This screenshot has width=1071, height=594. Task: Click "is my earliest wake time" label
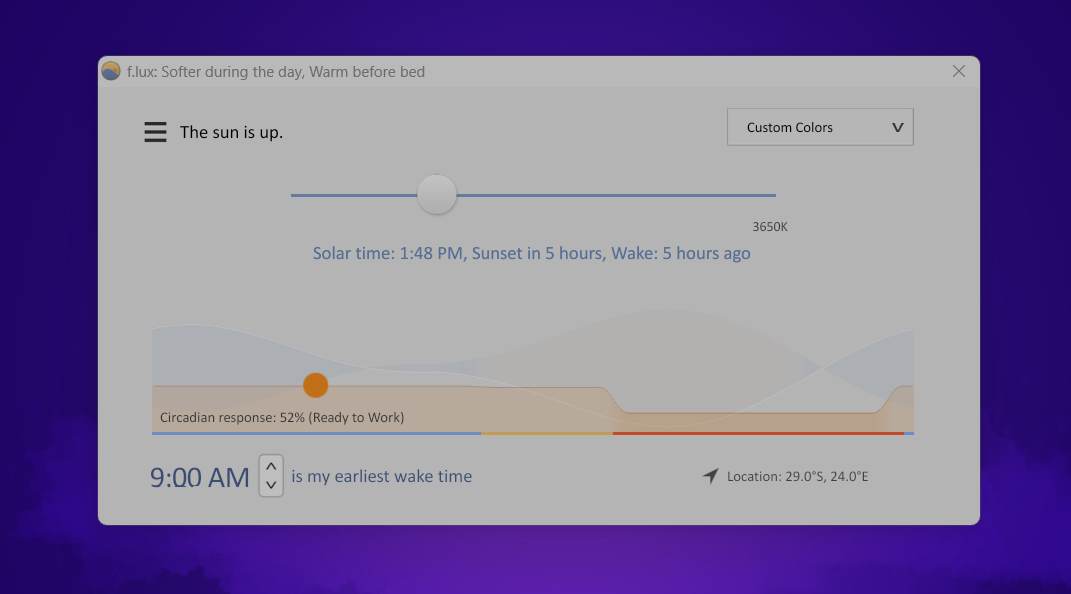pos(381,477)
